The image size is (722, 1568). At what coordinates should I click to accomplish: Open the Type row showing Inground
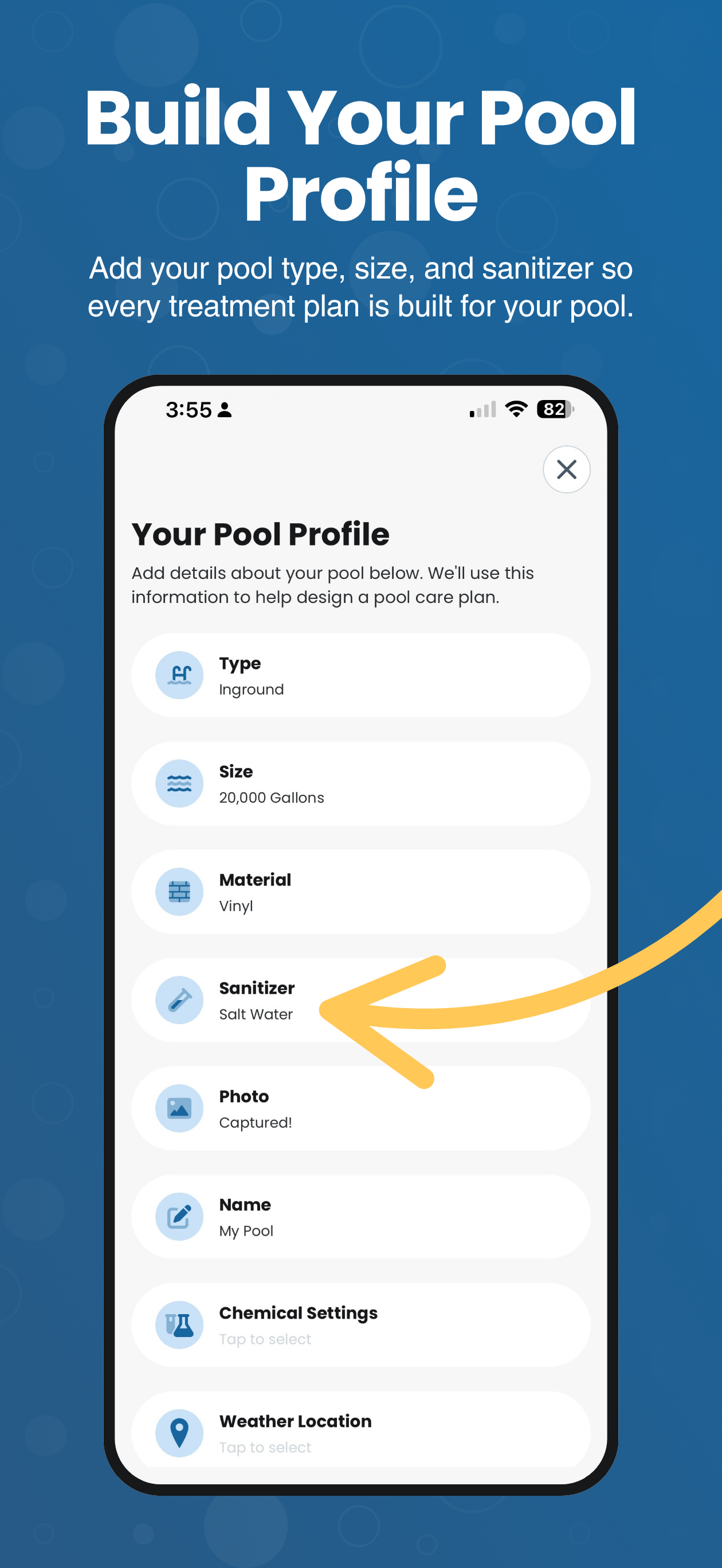pyautogui.click(x=360, y=675)
